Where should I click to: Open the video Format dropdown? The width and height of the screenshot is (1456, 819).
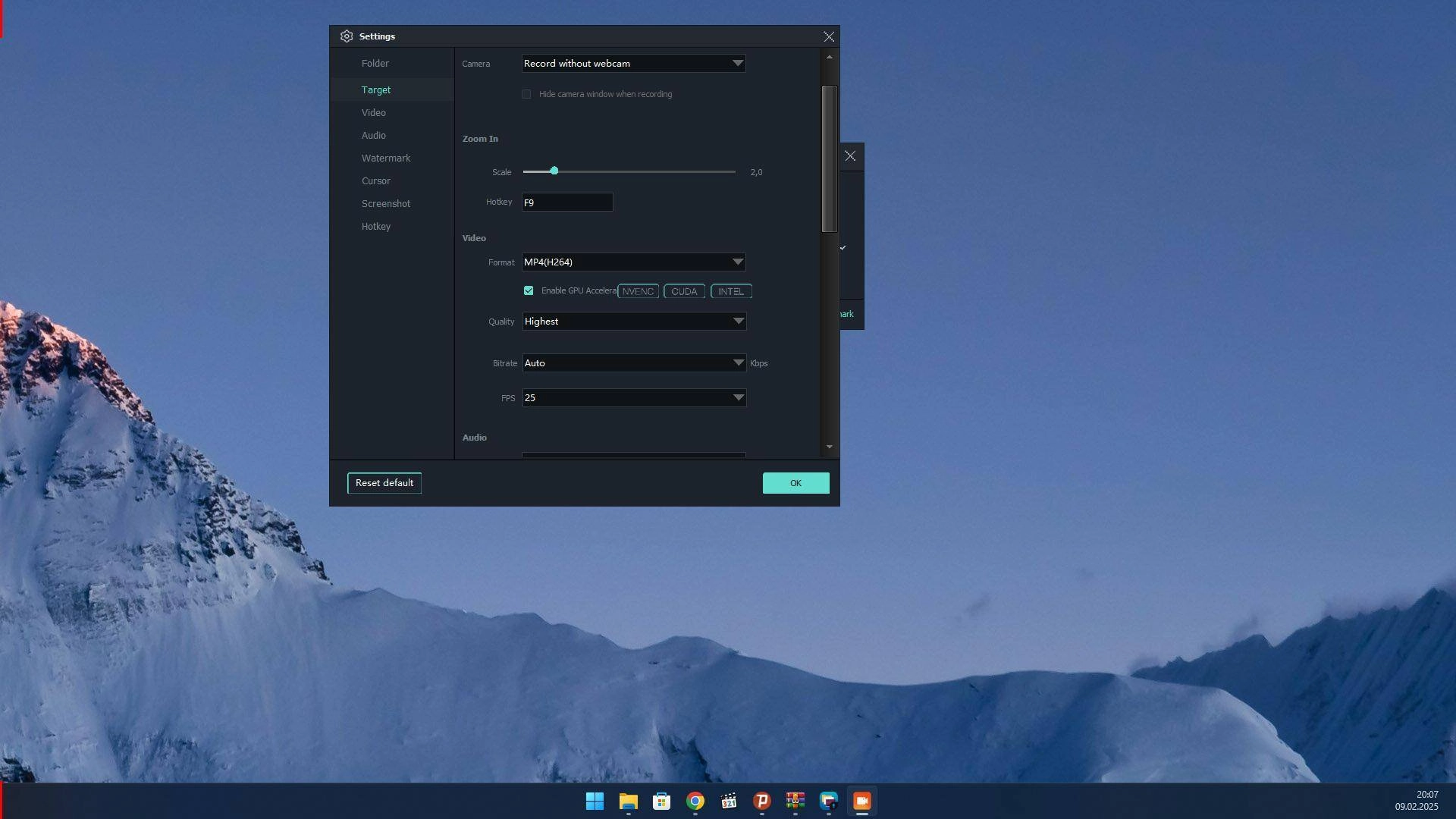click(x=633, y=262)
